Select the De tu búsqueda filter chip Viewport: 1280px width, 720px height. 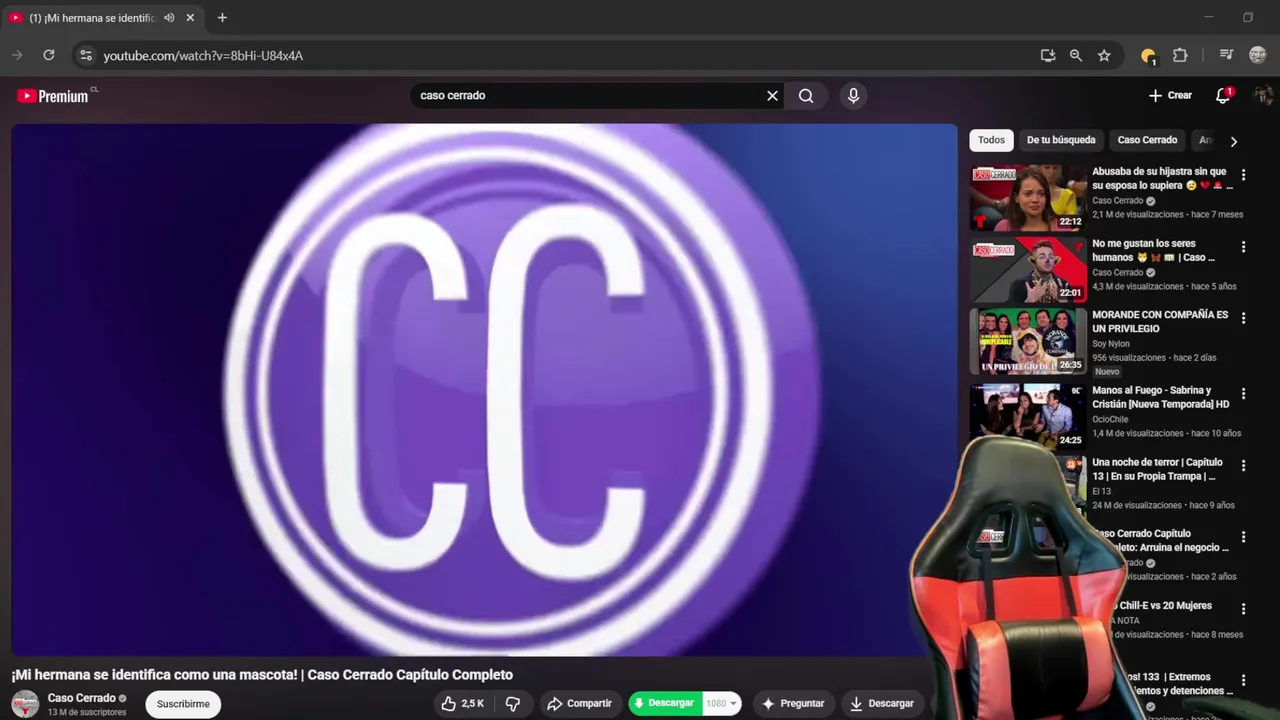1061,140
